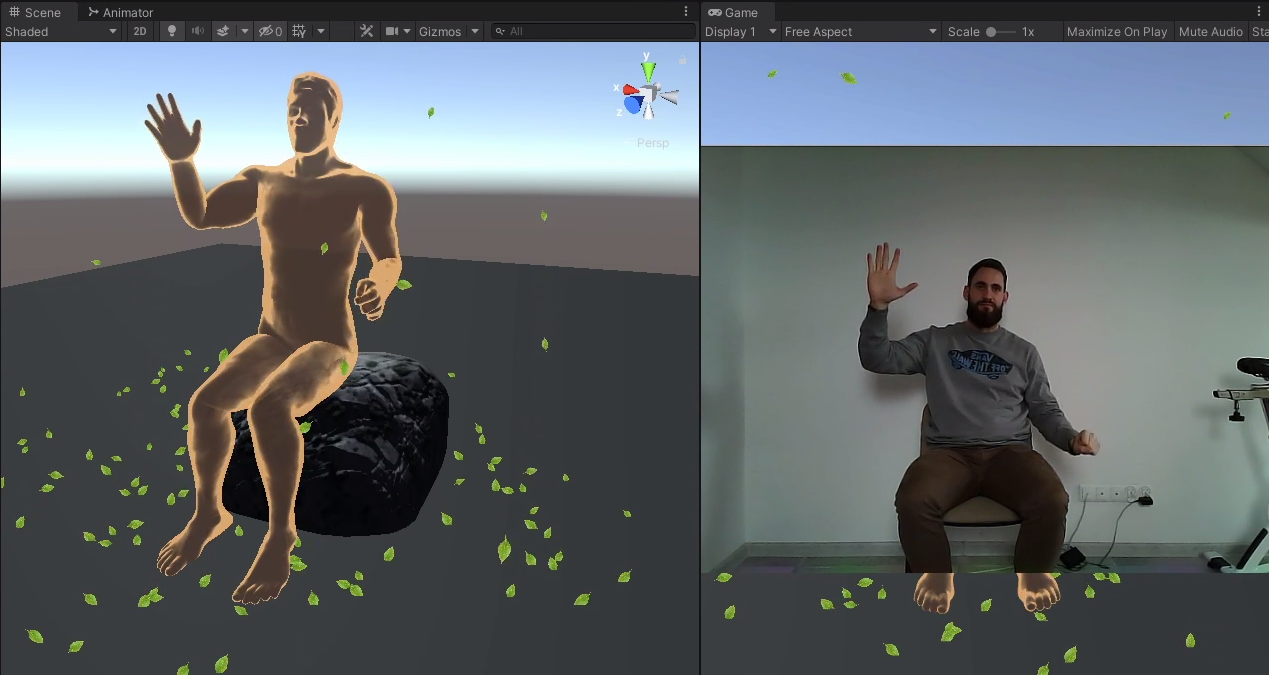Open the grid settings dropdown arrow

coord(321,31)
